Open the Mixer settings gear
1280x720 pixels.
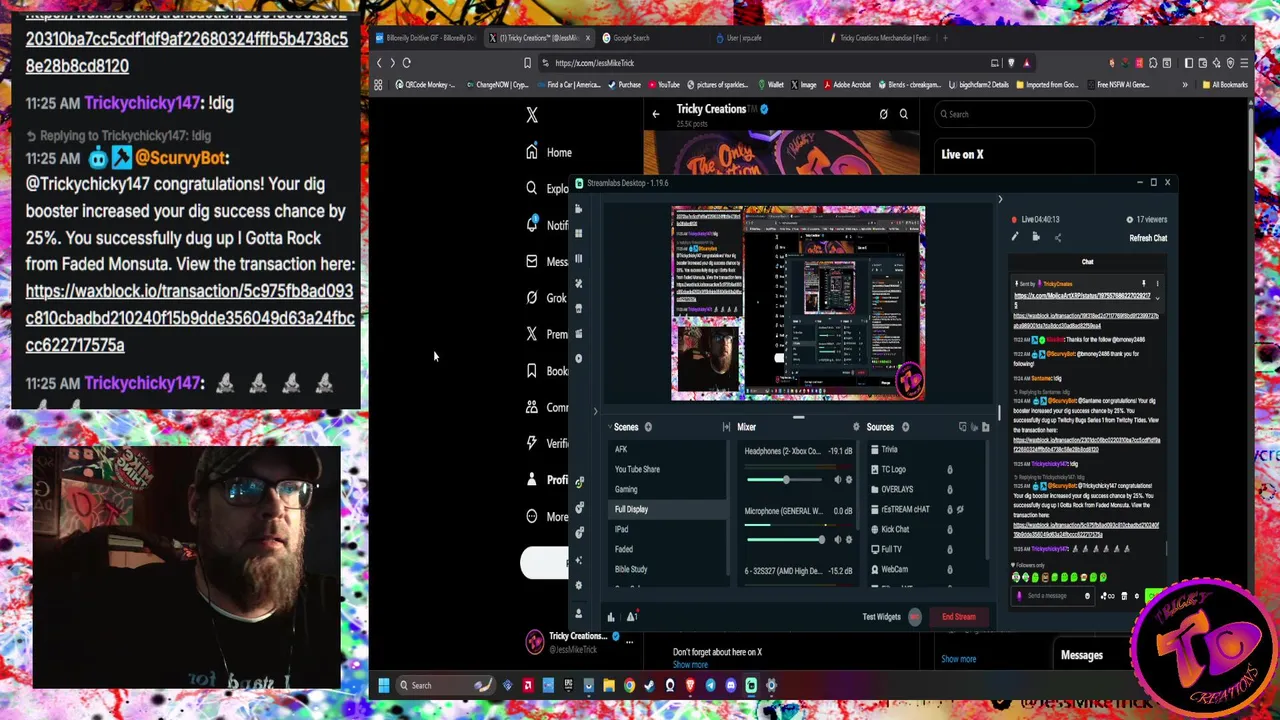[856, 427]
